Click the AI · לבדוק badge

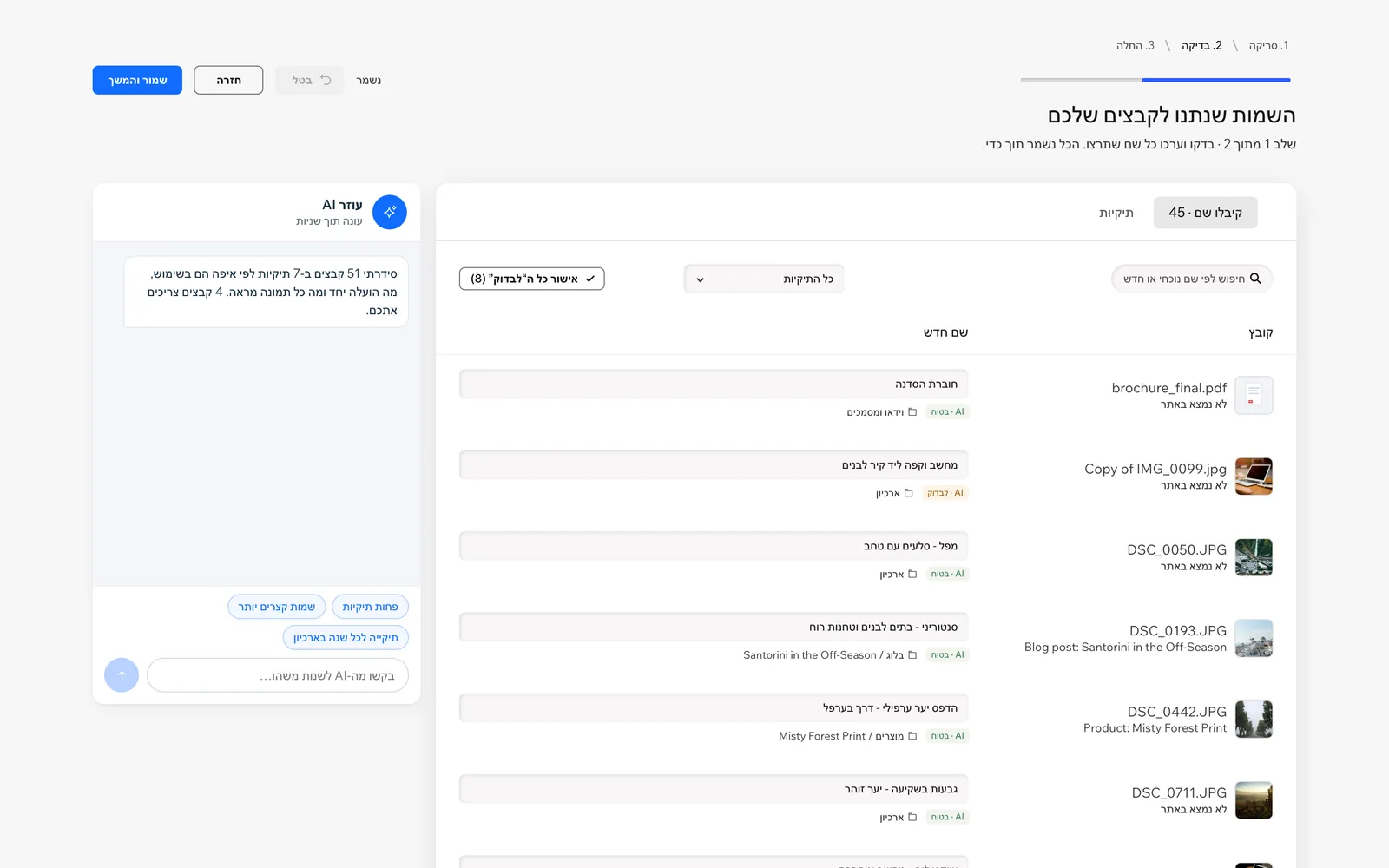click(x=945, y=493)
